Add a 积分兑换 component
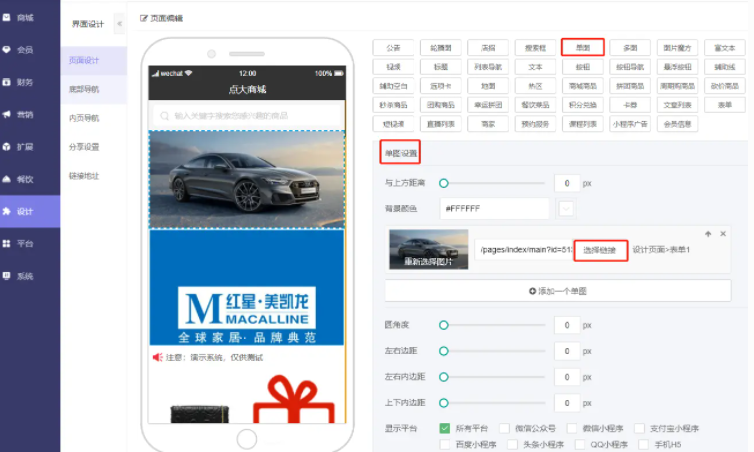Viewport: 754px width, 452px height. click(x=583, y=105)
